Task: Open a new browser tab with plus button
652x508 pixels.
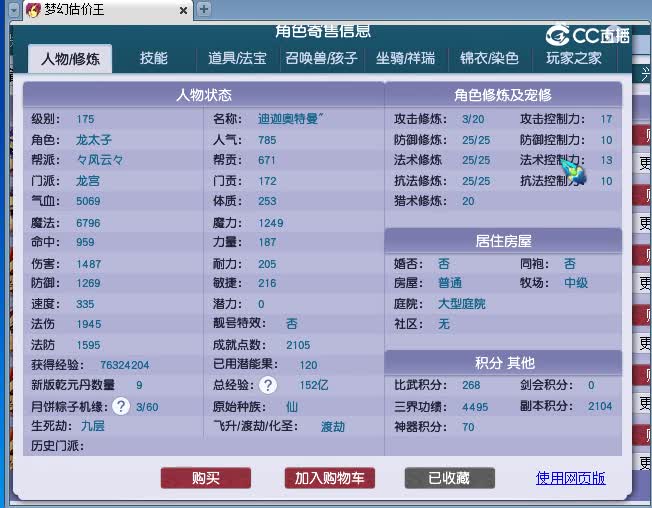Action: tap(203, 9)
